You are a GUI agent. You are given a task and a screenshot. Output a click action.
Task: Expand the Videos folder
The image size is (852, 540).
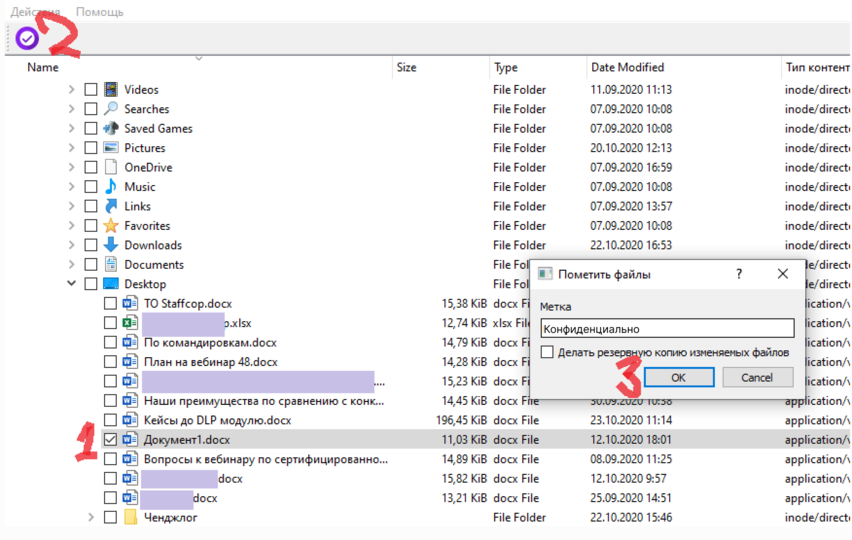point(71,89)
